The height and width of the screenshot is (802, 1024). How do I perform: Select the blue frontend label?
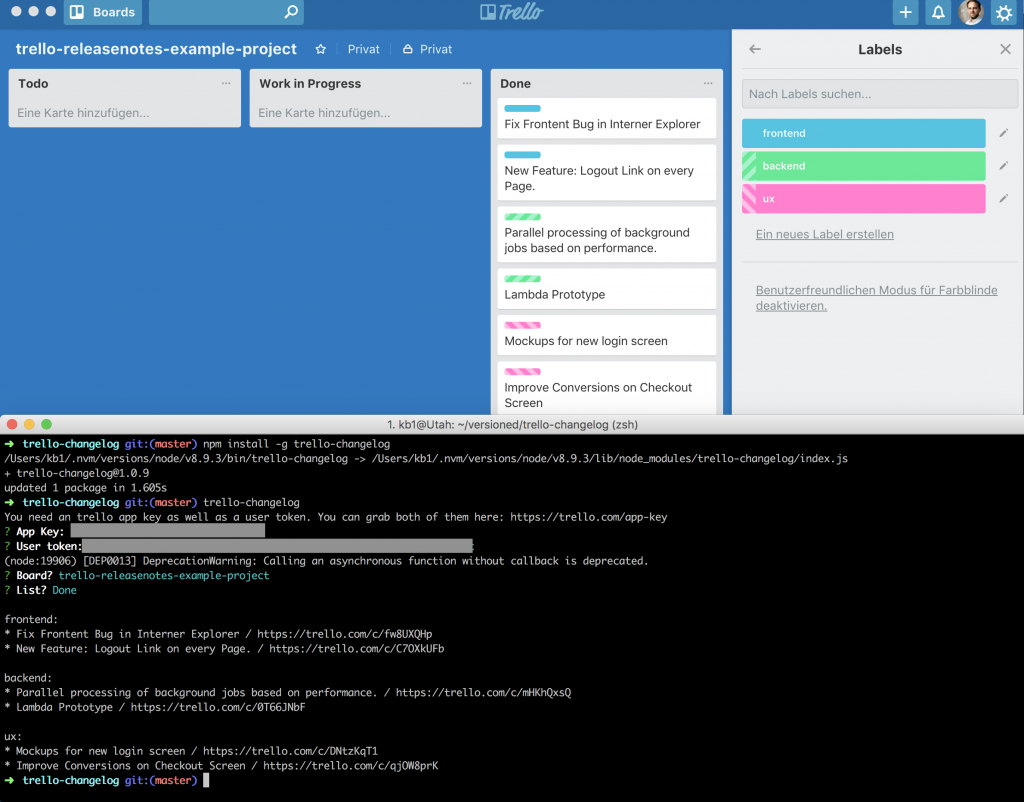point(863,133)
